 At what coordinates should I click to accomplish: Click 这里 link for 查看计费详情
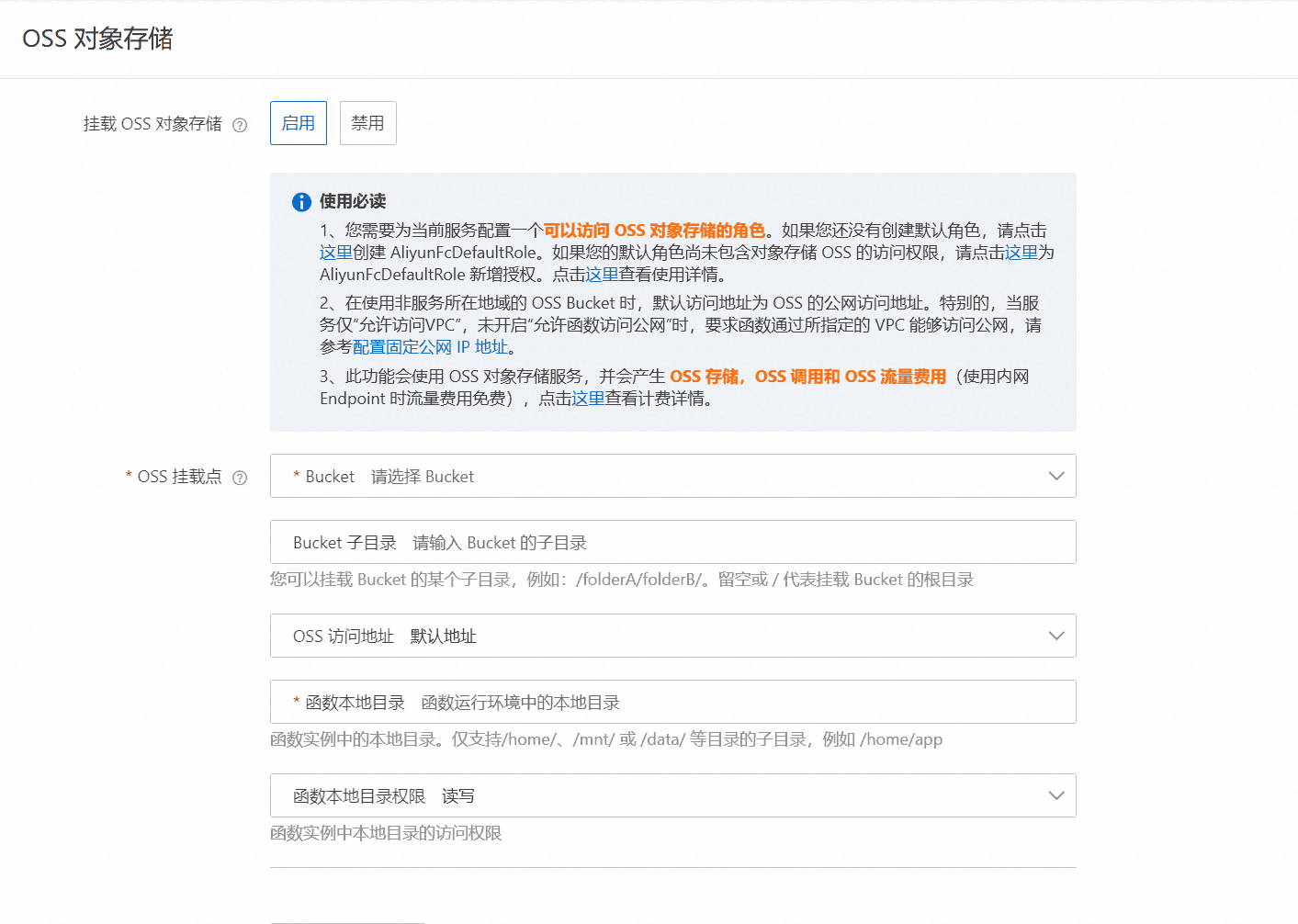pyautogui.click(x=588, y=399)
